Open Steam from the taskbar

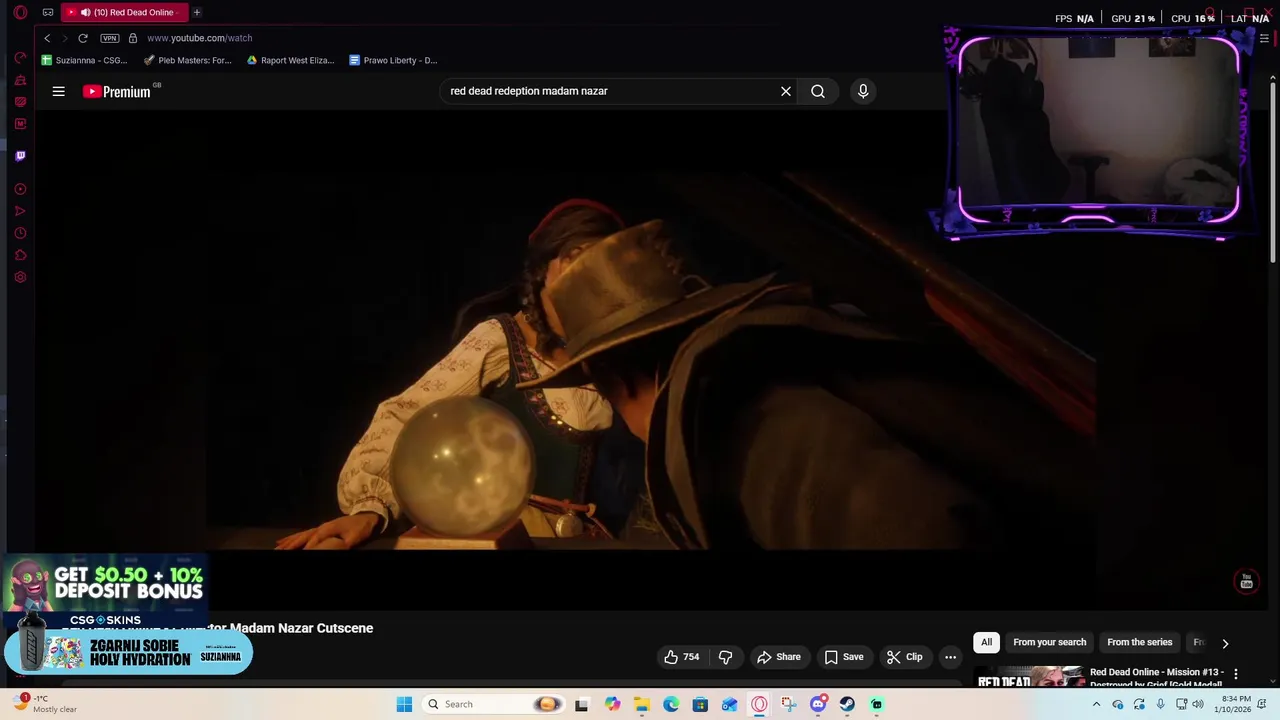847,704
